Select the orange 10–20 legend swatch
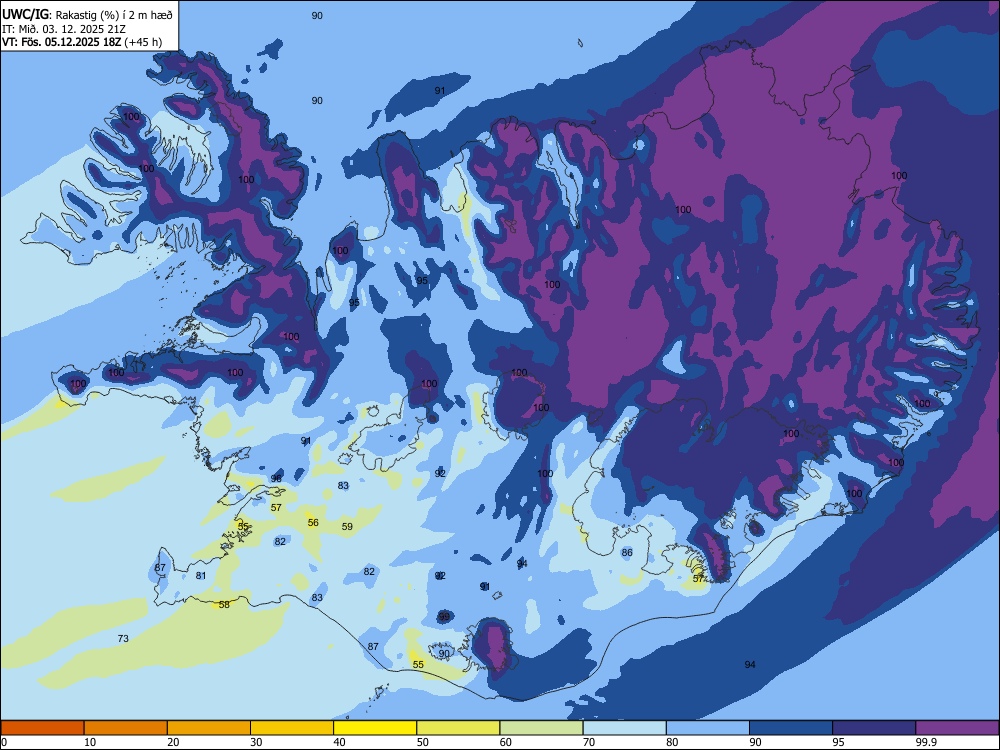 click(x=126, y=728)
